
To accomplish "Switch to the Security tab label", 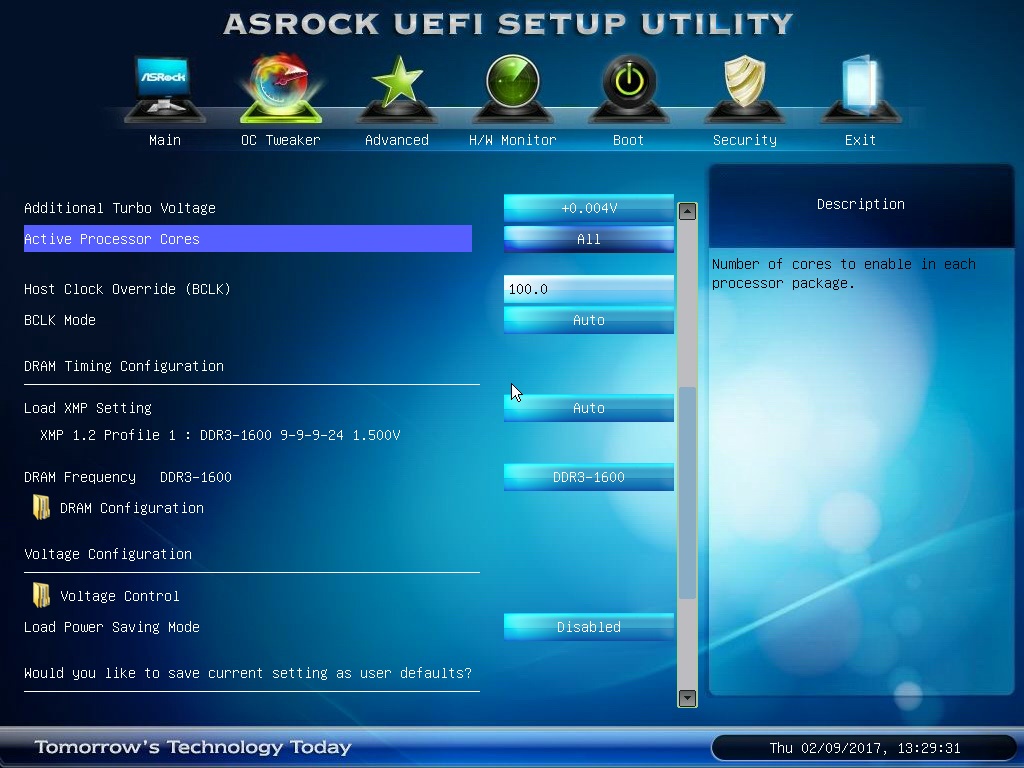I will coord(744,140).
